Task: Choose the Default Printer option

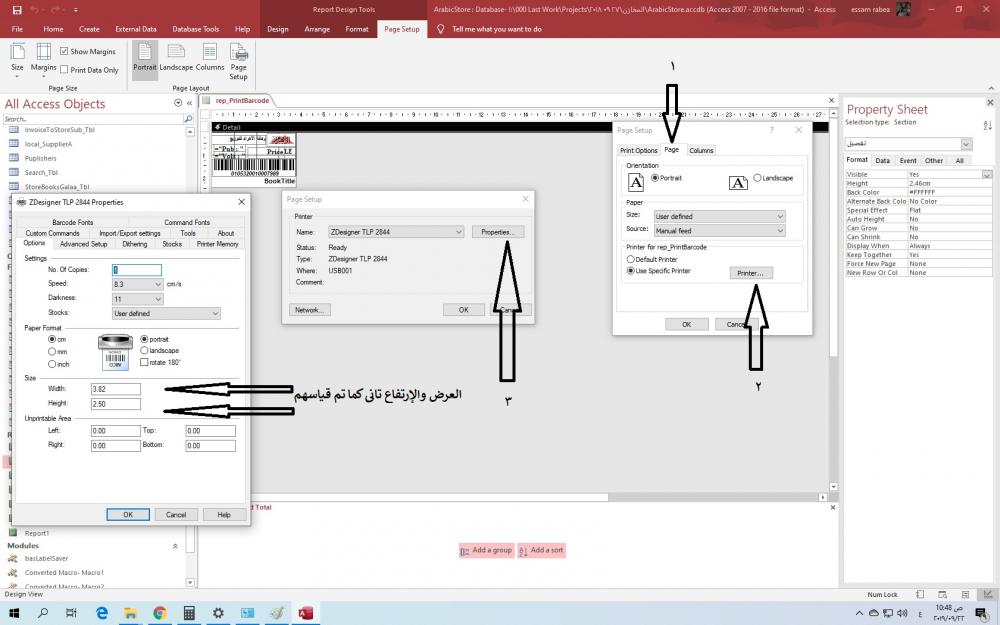Action: click(631, 260)
